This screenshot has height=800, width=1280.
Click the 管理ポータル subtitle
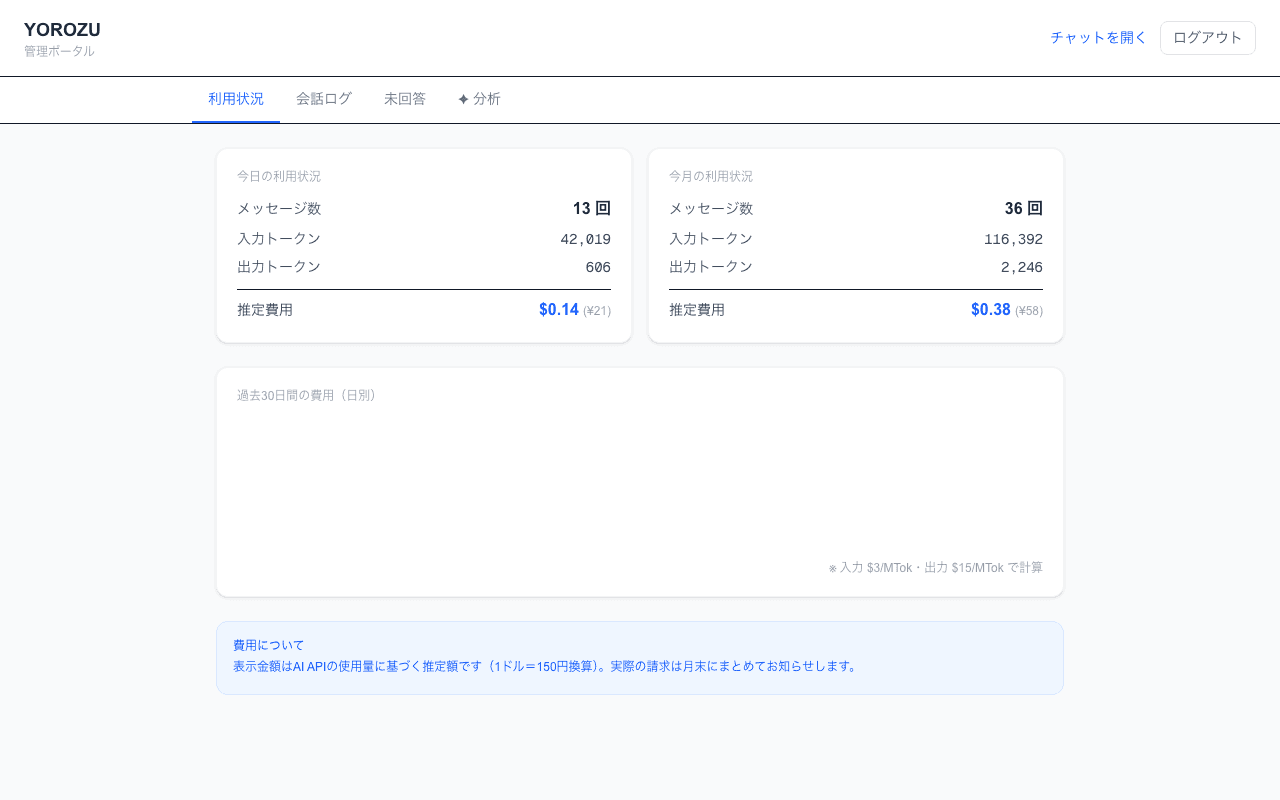pyautogui.click(x=59, y=51)
